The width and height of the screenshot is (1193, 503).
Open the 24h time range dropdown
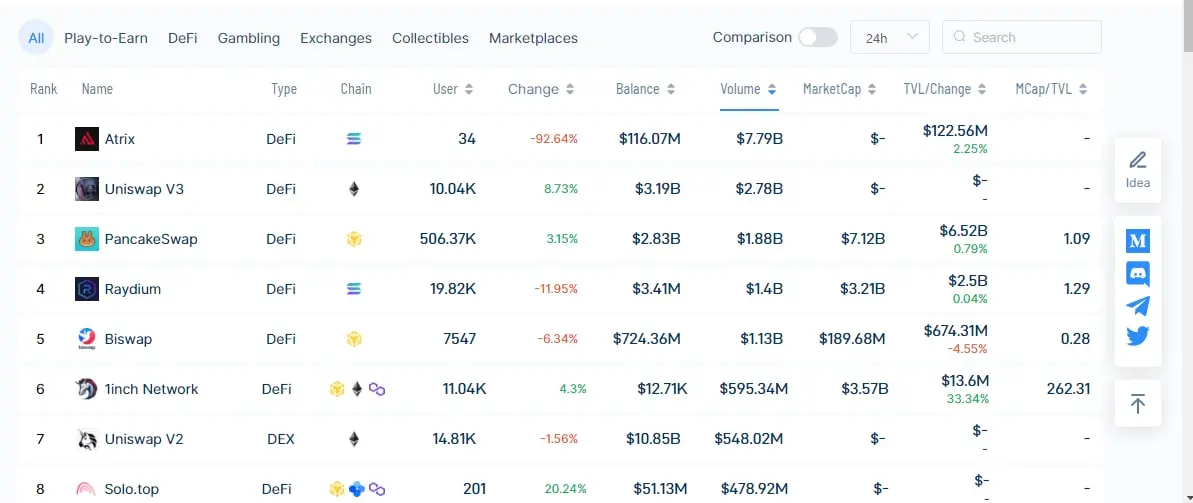(889, 37)
